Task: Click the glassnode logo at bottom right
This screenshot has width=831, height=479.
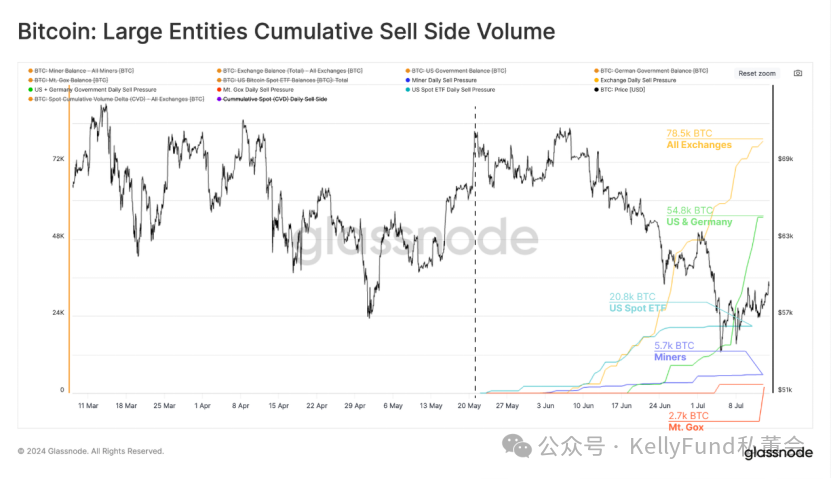Action: click(778, 452)
